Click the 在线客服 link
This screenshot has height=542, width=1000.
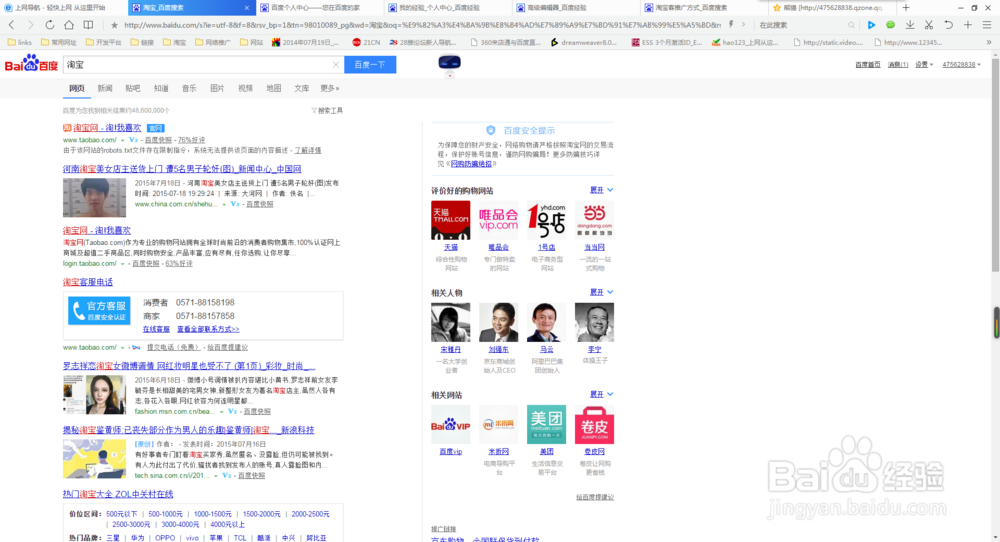coord(156,329)
